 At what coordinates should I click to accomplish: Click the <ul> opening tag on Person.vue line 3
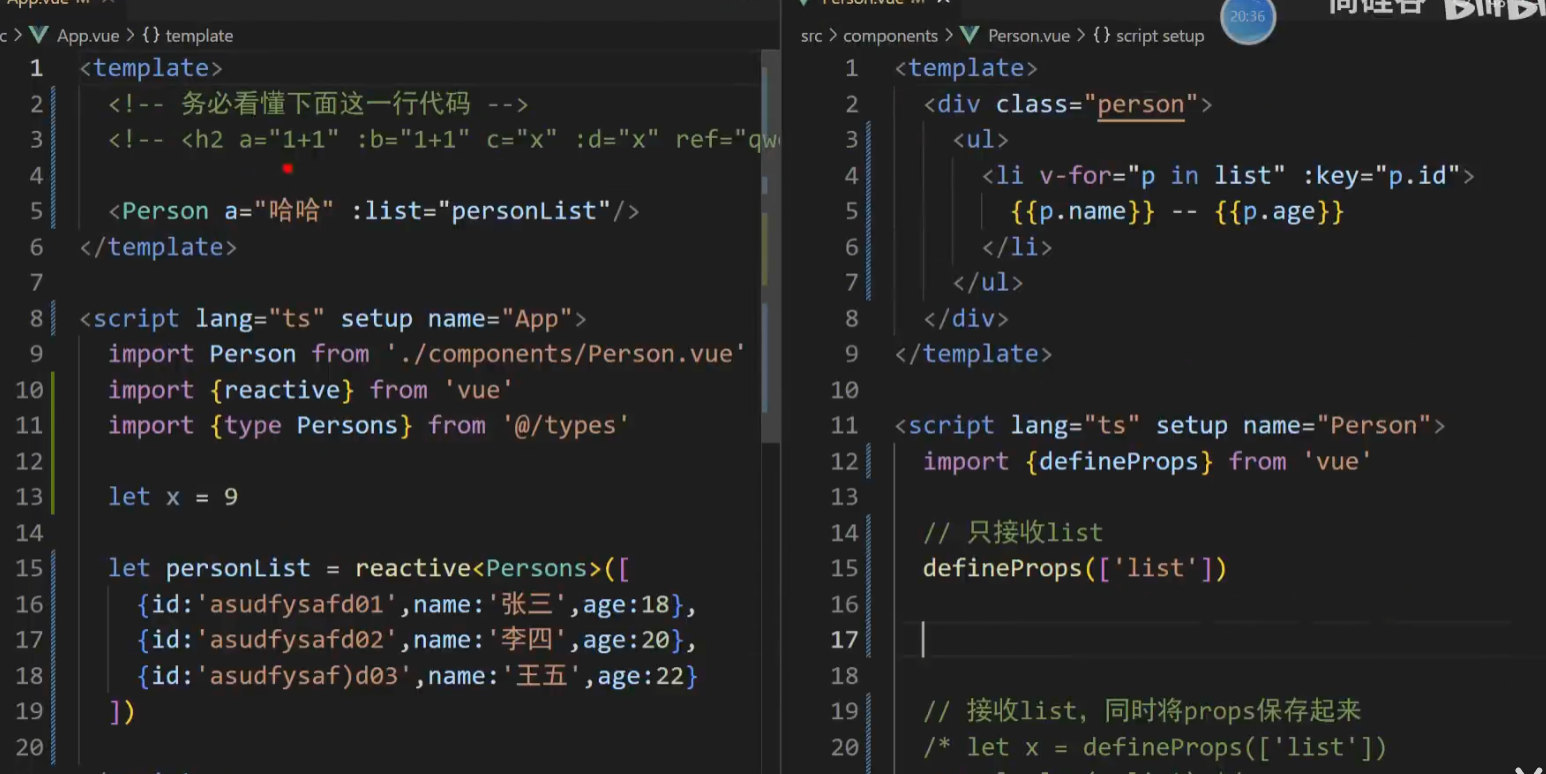(981, 140)
